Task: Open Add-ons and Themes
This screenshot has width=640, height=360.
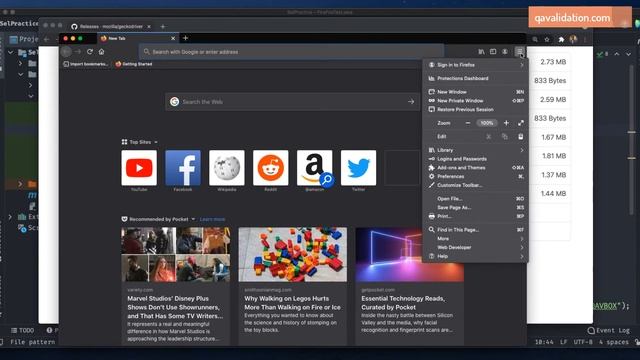Action: tap(476, 168)
